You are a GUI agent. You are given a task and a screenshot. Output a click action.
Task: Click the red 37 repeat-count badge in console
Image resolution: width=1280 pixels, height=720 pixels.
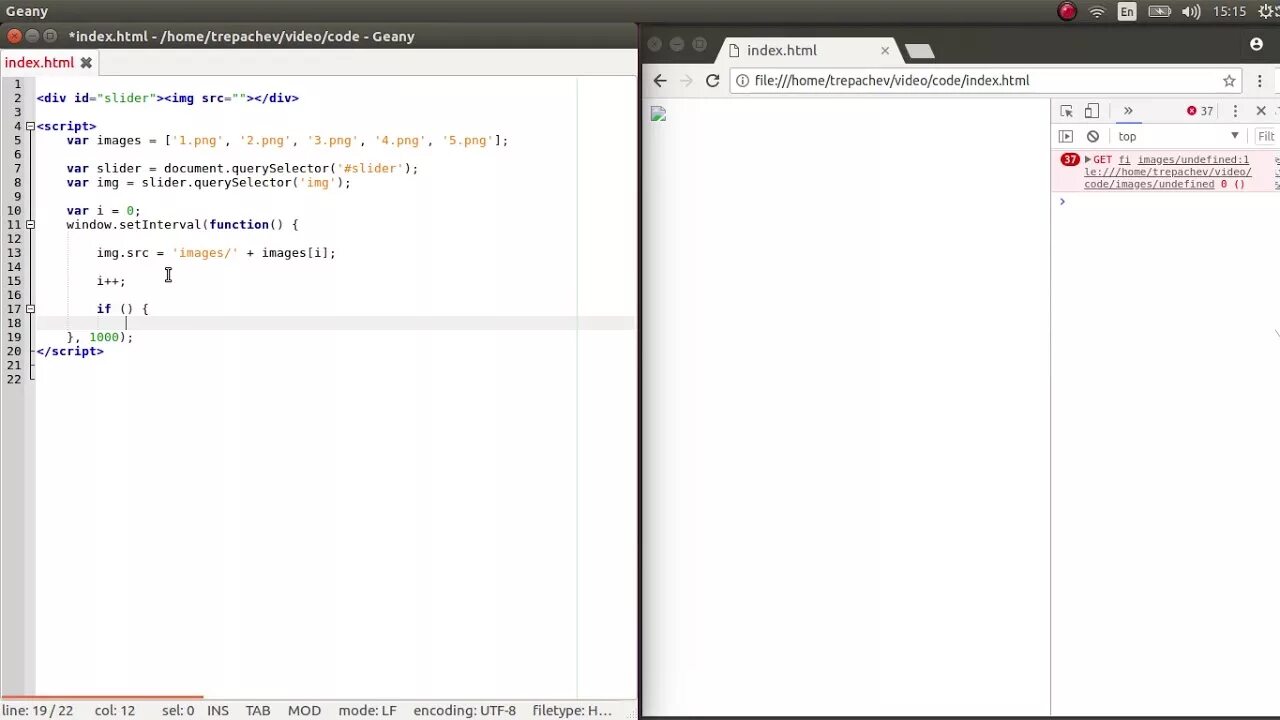coord(1070,160)
